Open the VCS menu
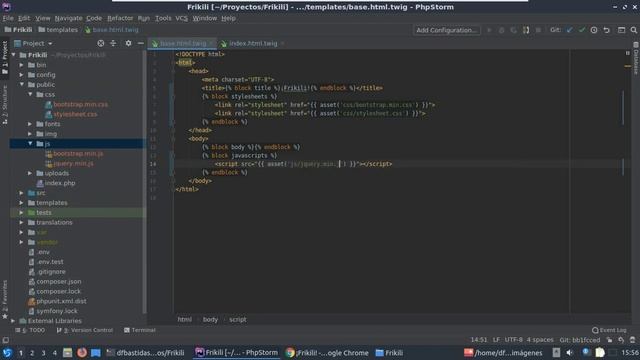Screen dimensions: 640x360 pos(181,18)
